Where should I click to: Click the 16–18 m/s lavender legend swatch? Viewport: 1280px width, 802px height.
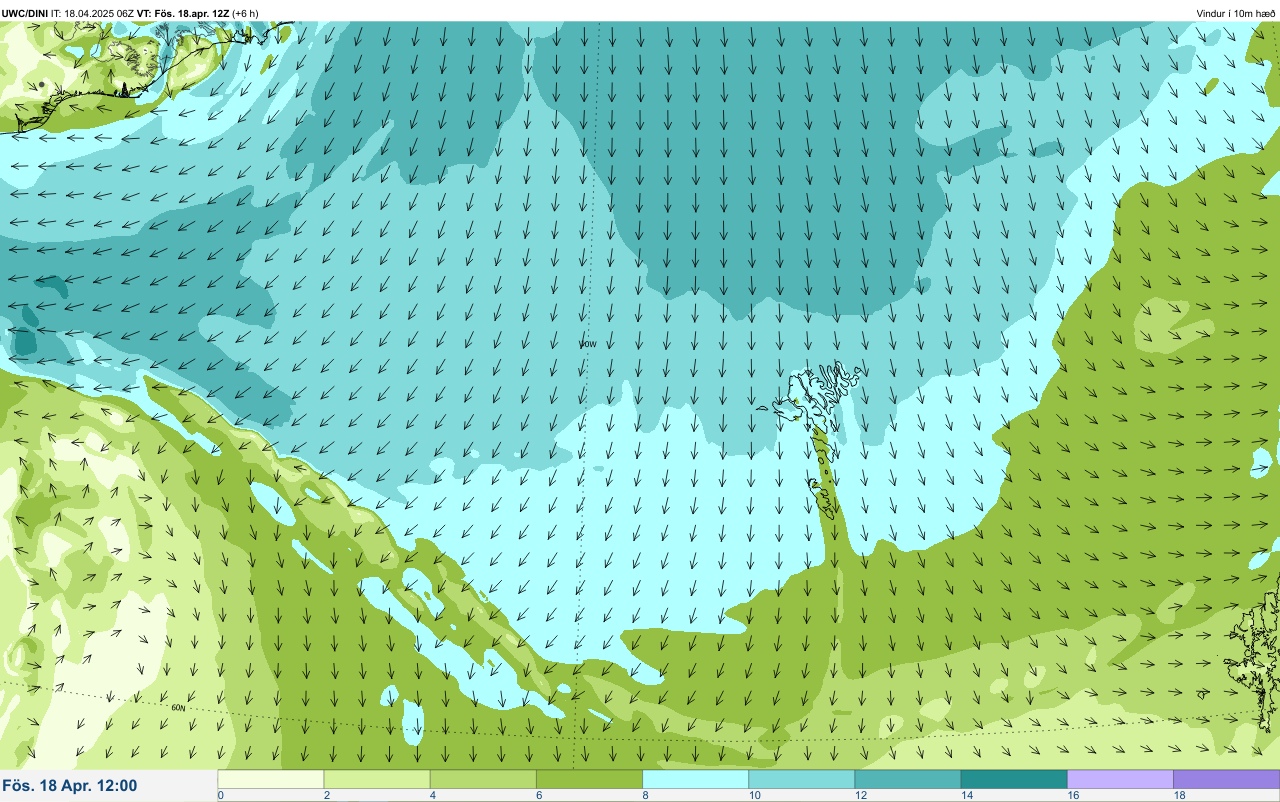point(1120,779)
